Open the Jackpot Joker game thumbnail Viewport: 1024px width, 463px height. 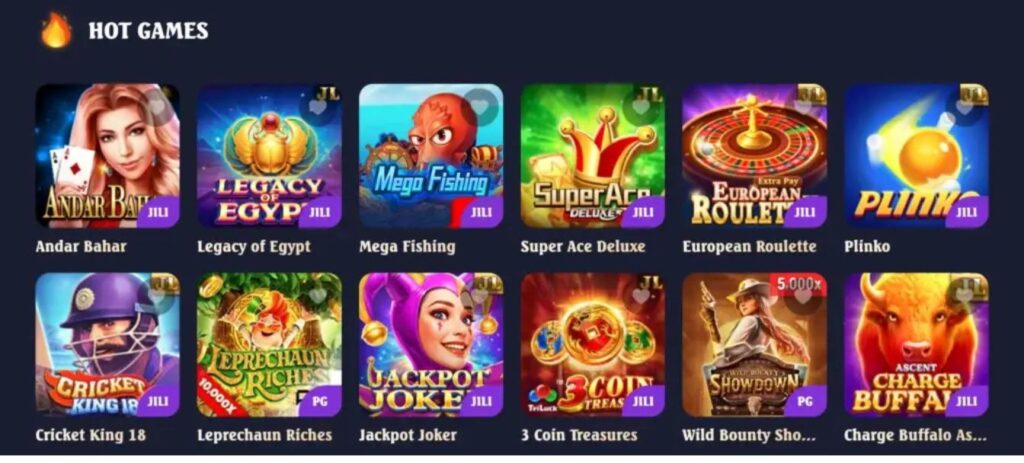(x=431, y=344)
